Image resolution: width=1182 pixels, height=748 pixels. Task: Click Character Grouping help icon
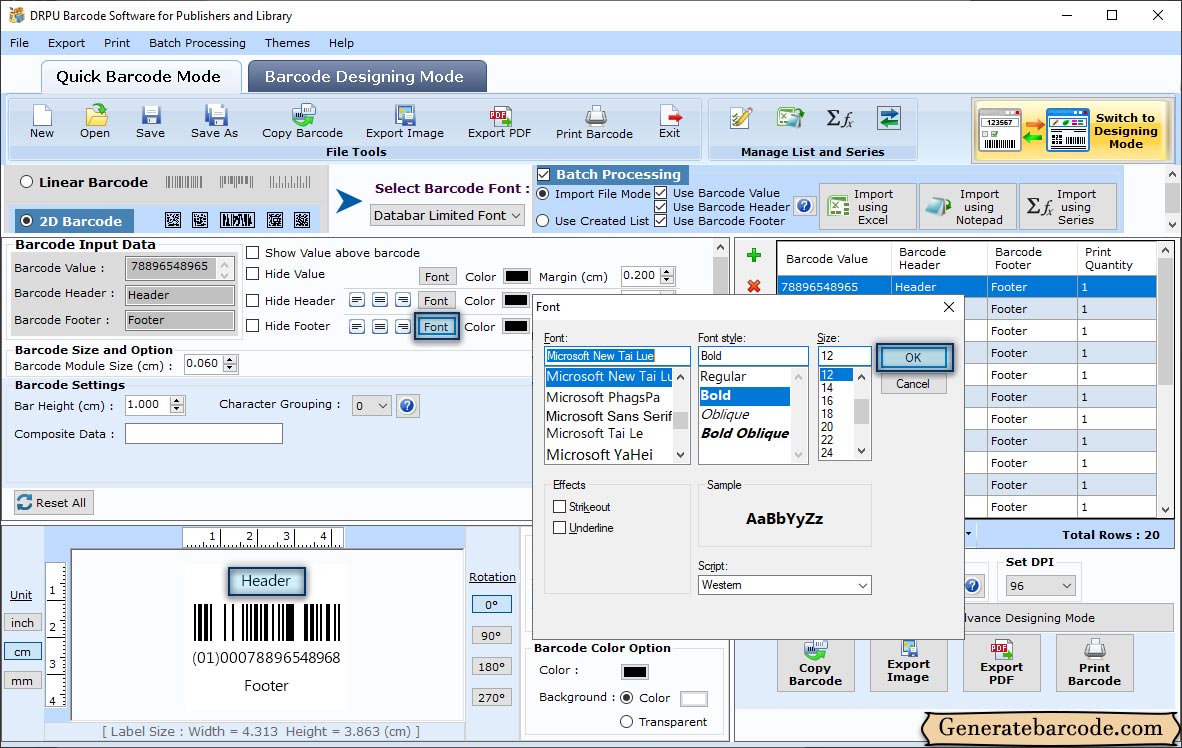pyautogui.click(x=407, y=406)
